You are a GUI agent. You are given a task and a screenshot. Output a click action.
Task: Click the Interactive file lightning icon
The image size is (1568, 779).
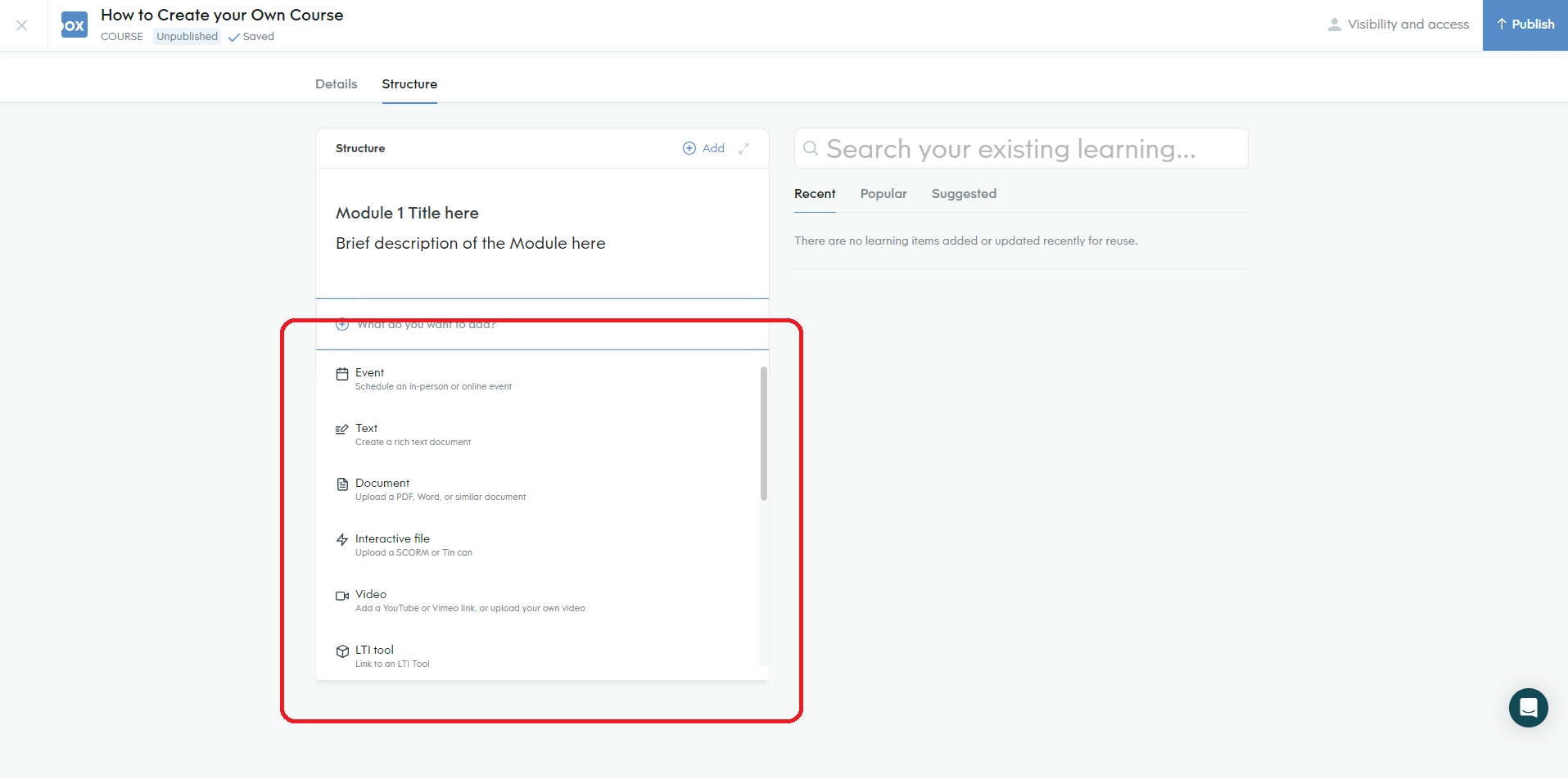point(342,540)
